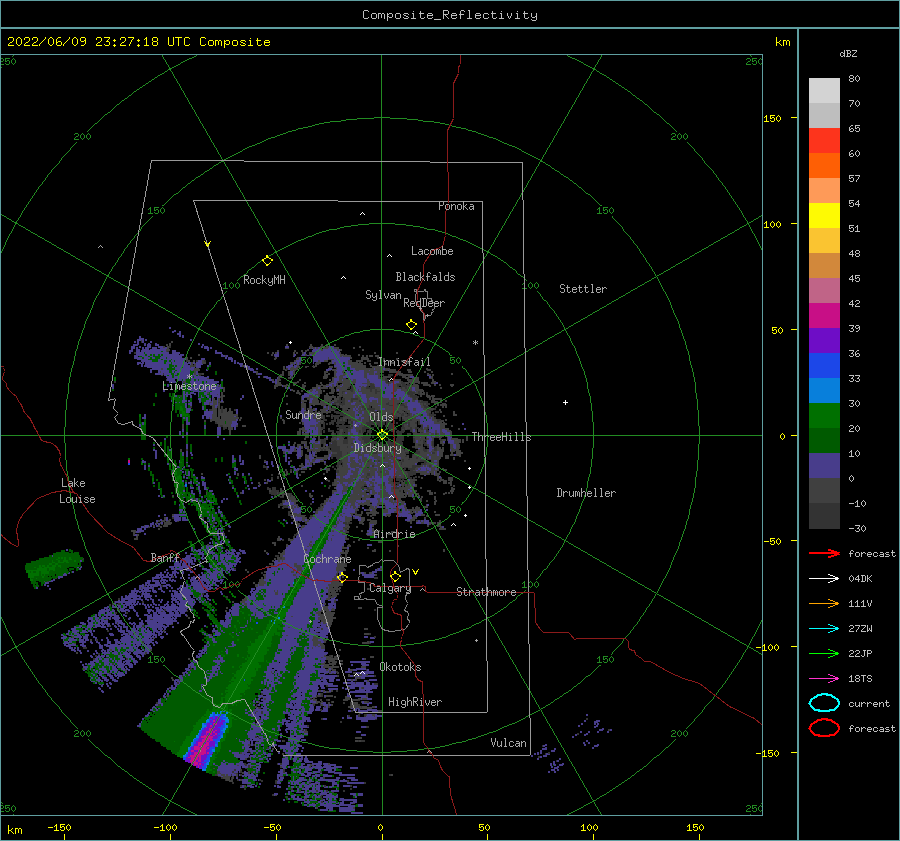Click the magenta 18TS arrow icon
This screenshot has height=841, width=900.
(824, 679)
